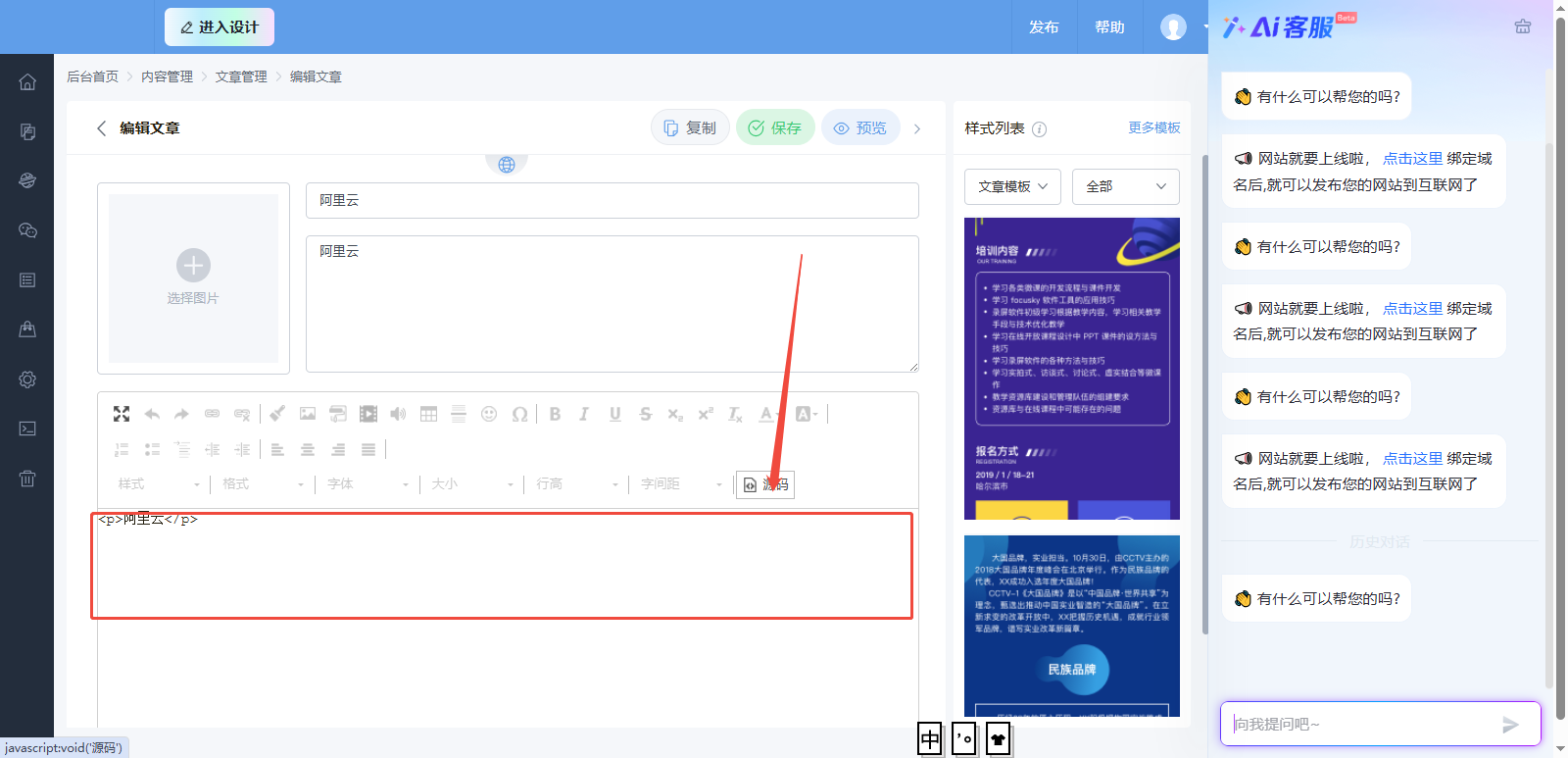Justify the text alignment

point(368,449)
